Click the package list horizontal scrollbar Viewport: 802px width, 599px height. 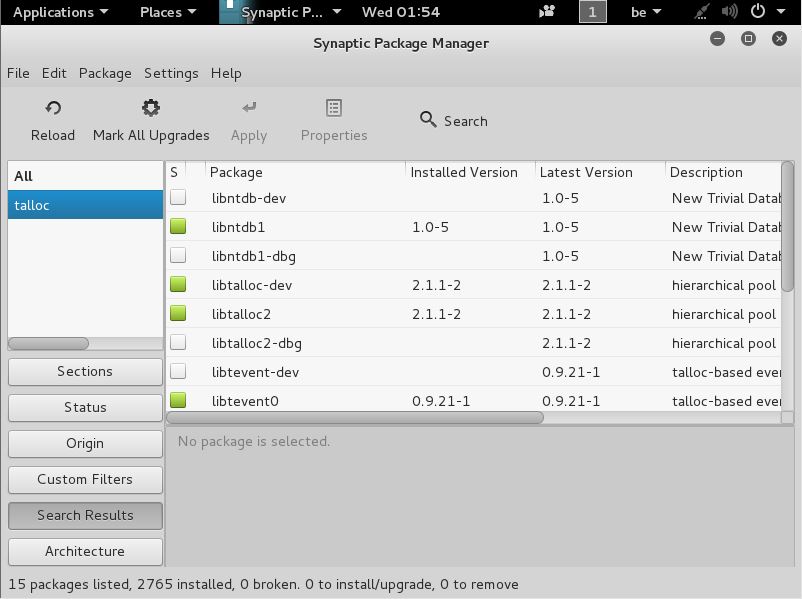tap(355, 418)
